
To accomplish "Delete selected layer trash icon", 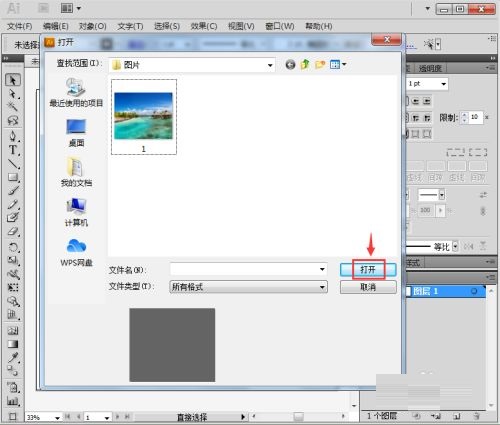I will pos(476,416).
